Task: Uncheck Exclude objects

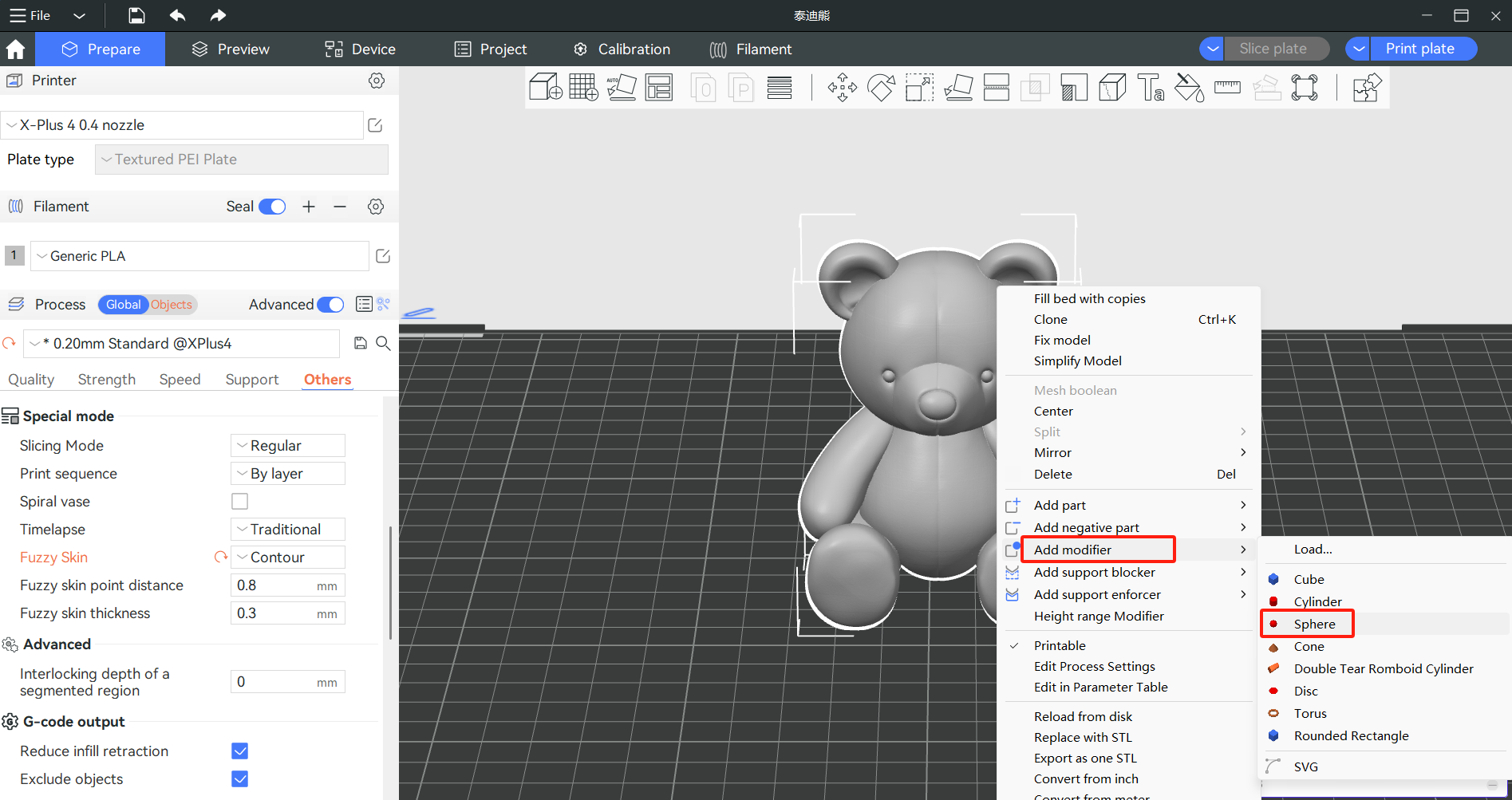Action: point(239,778)
